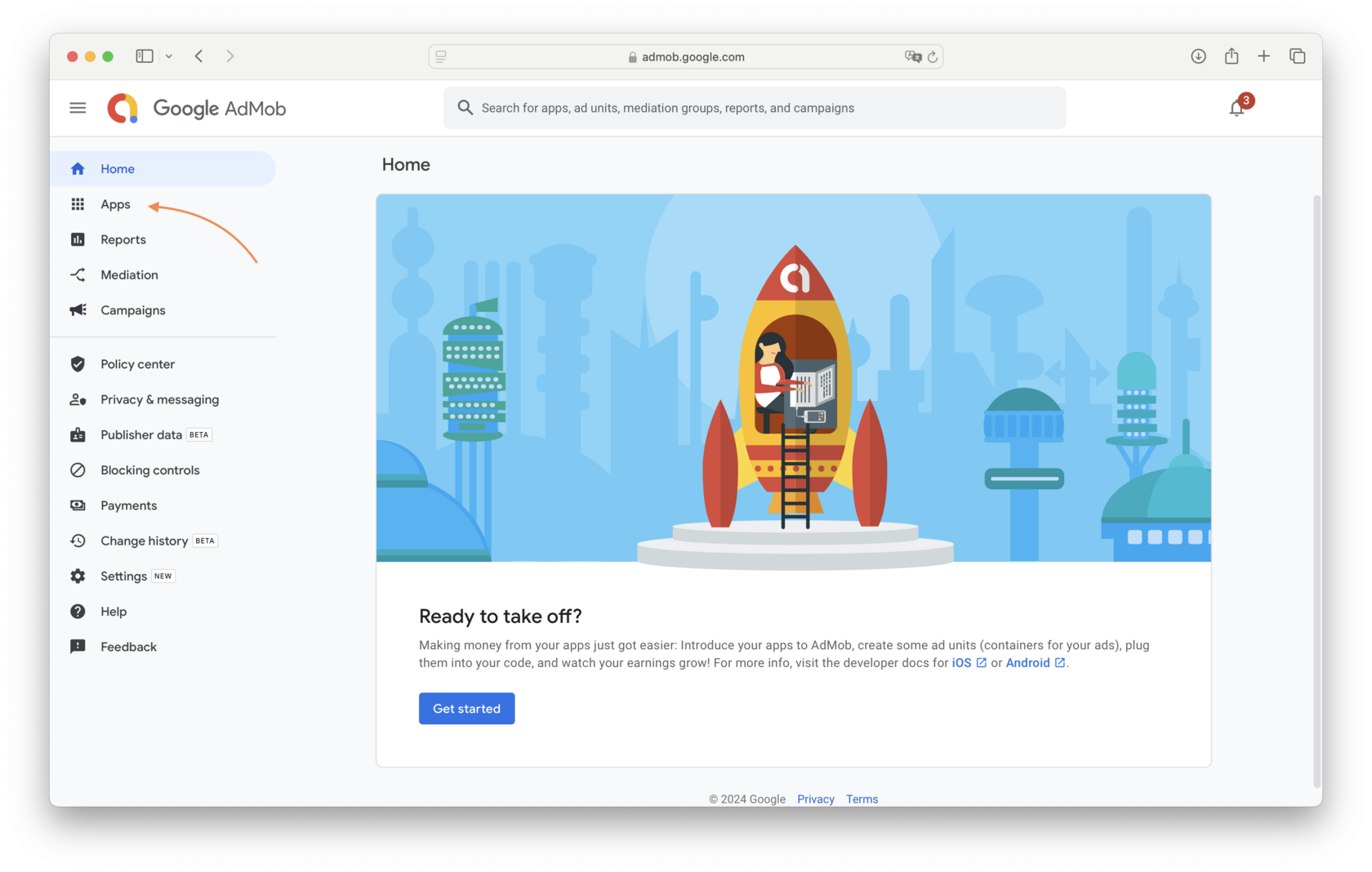Click the Settings gear icon
Image resolution: width=1372 pixels, height=872 pixels.
coord(78,576)
